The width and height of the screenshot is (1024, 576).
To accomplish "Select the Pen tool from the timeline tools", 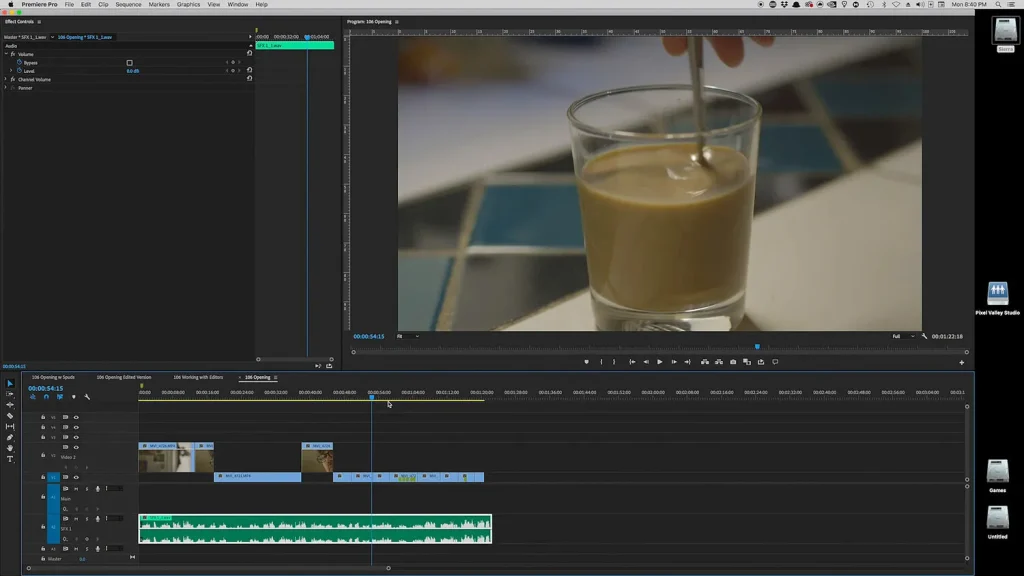I will coord(9,437).
